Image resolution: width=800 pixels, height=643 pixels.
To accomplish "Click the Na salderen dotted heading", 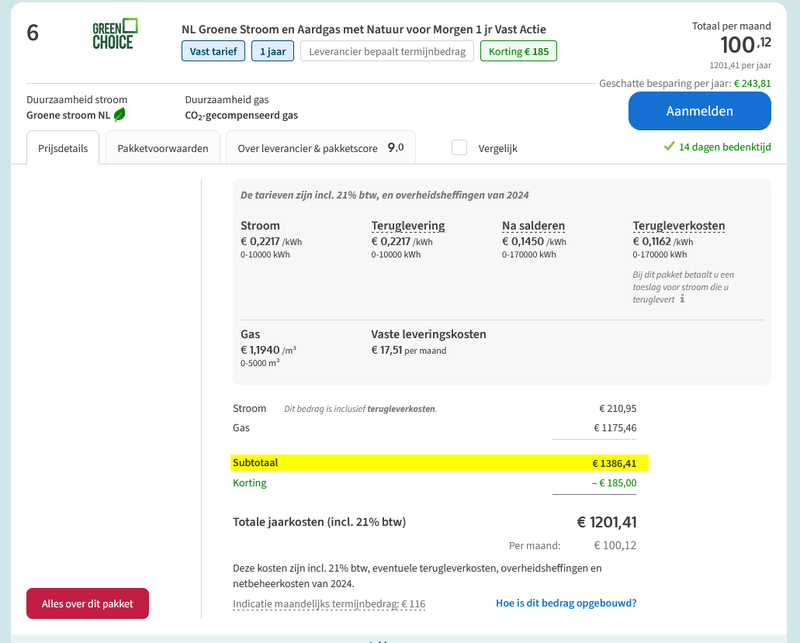I will click(x=533, y=226).
